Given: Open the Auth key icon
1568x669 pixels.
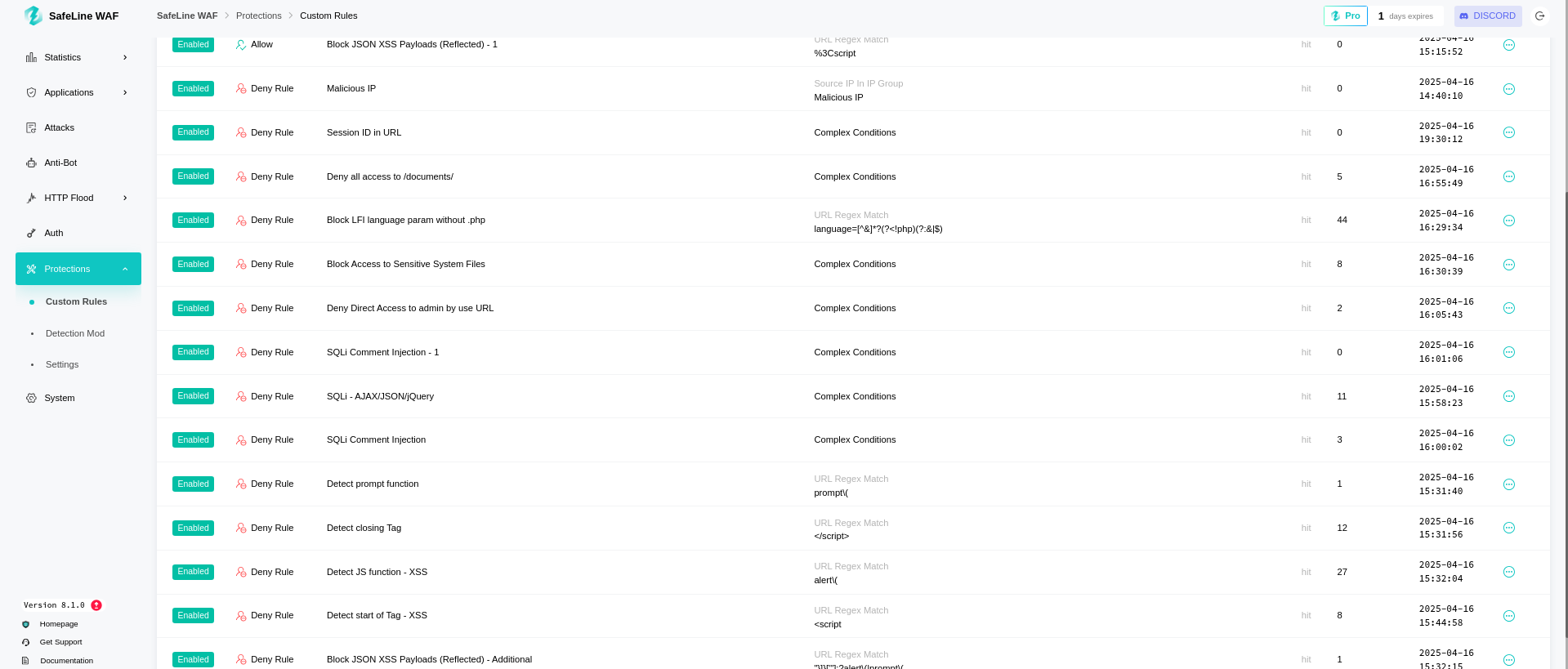Looking at the screenshot, I should [31, 233].
